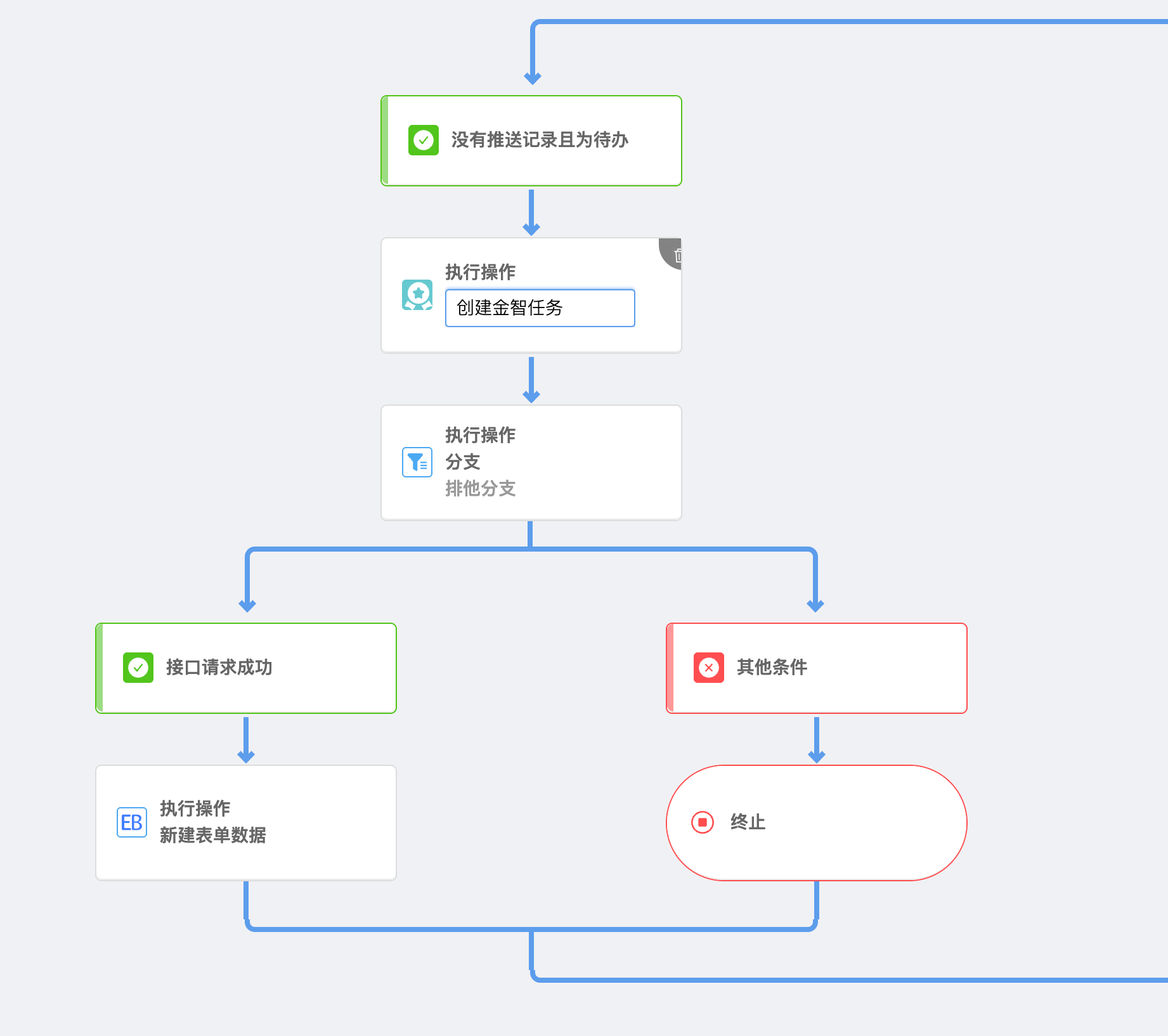
Task: Select the 没有推送记录且为待办 condition node
Action: click(531, 141)
